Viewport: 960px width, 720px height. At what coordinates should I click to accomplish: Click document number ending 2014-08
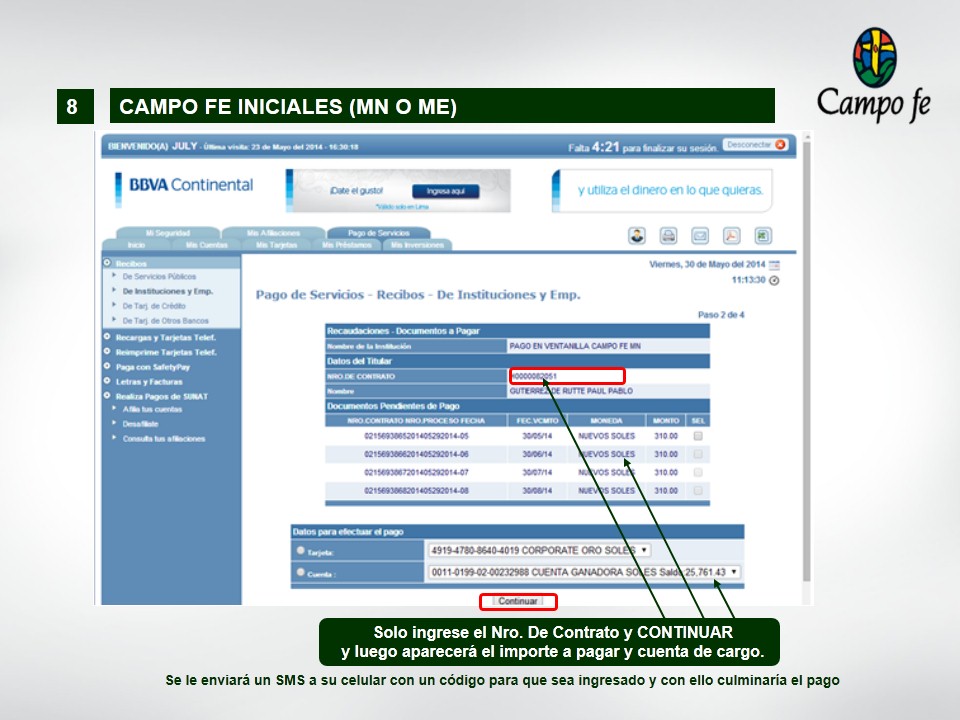pos(416,491)
